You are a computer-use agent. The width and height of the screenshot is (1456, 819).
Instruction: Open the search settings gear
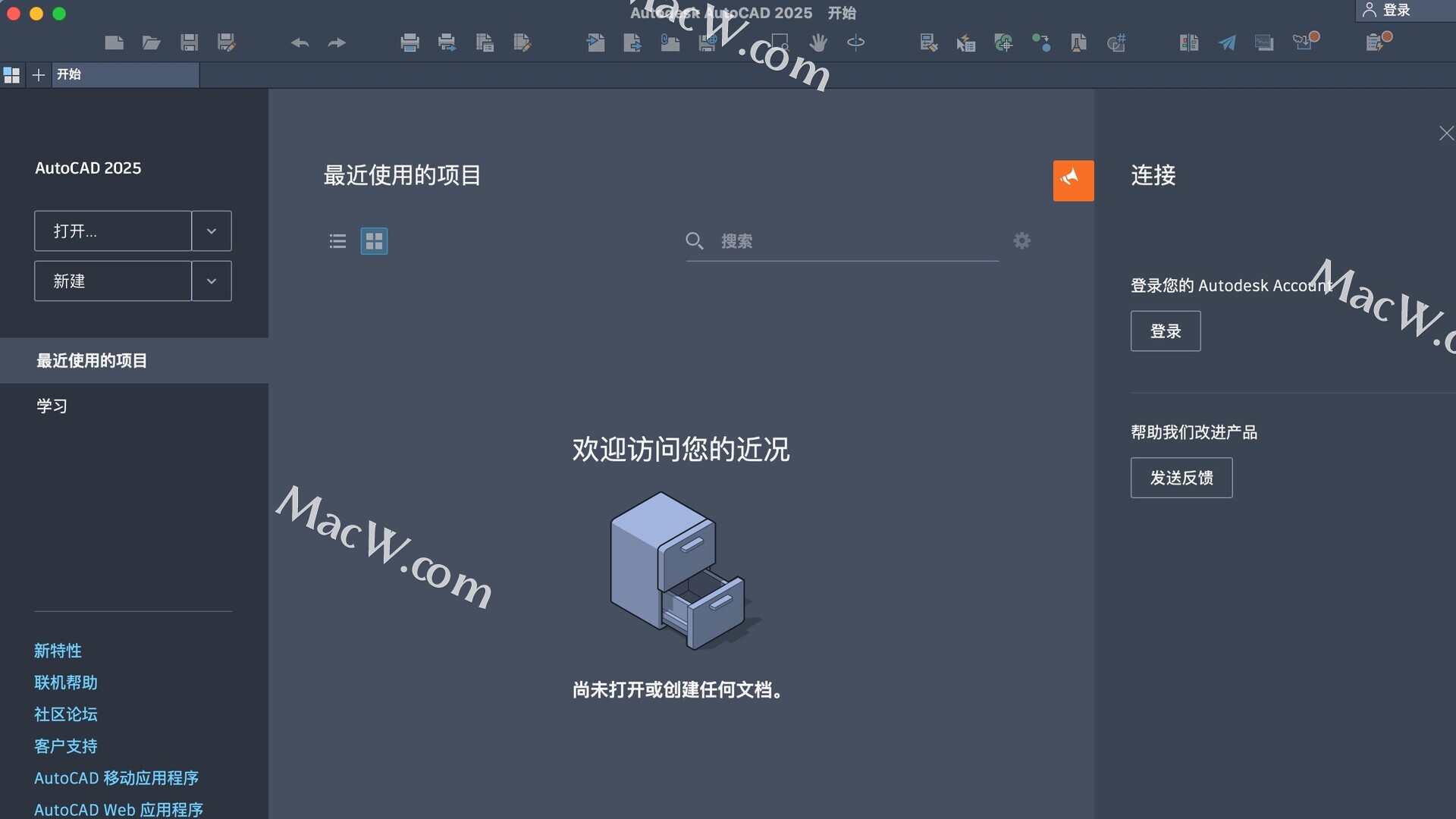coord(1022,240)
